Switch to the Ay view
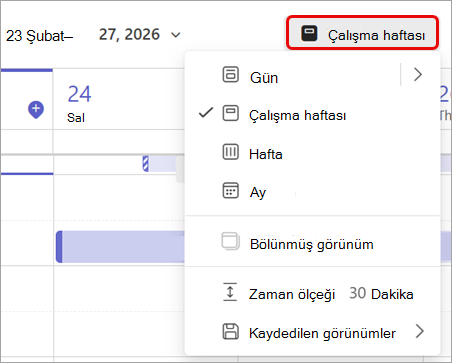The height and width of the screenshot is (363, 452). point(312,192)
